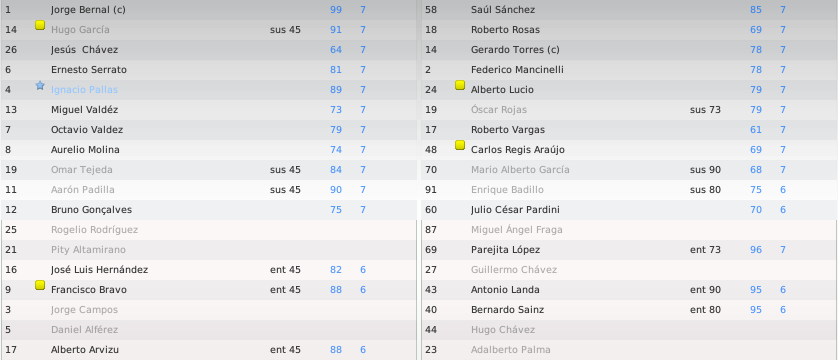The image size is (838, 360).
Task: Select bench player Rogelio Rodríguez
Action: pos(94,230)
